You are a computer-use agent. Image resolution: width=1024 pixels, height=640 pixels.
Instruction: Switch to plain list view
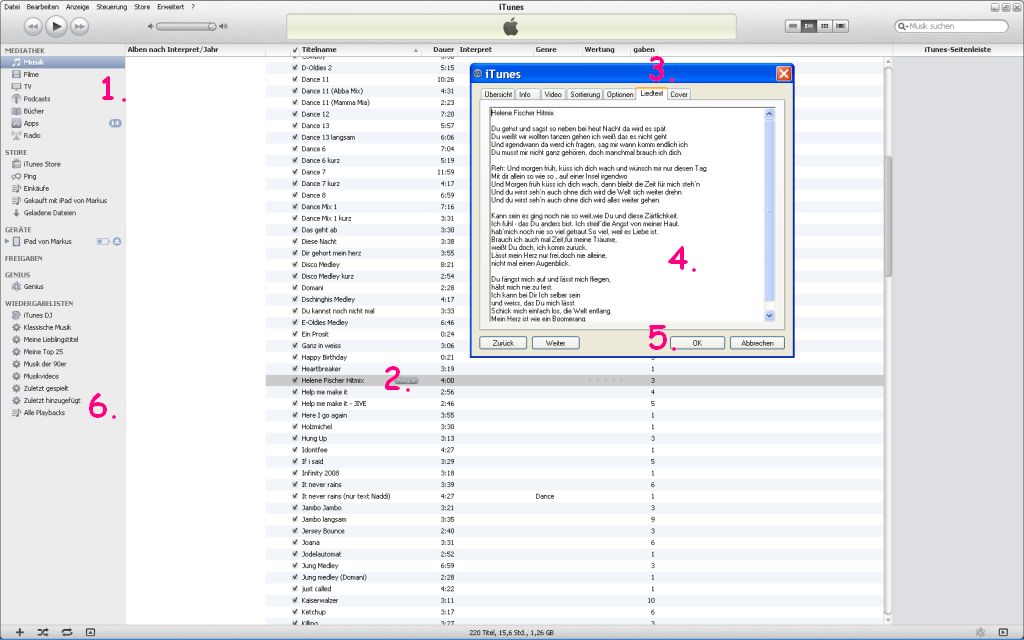(793, 26)
